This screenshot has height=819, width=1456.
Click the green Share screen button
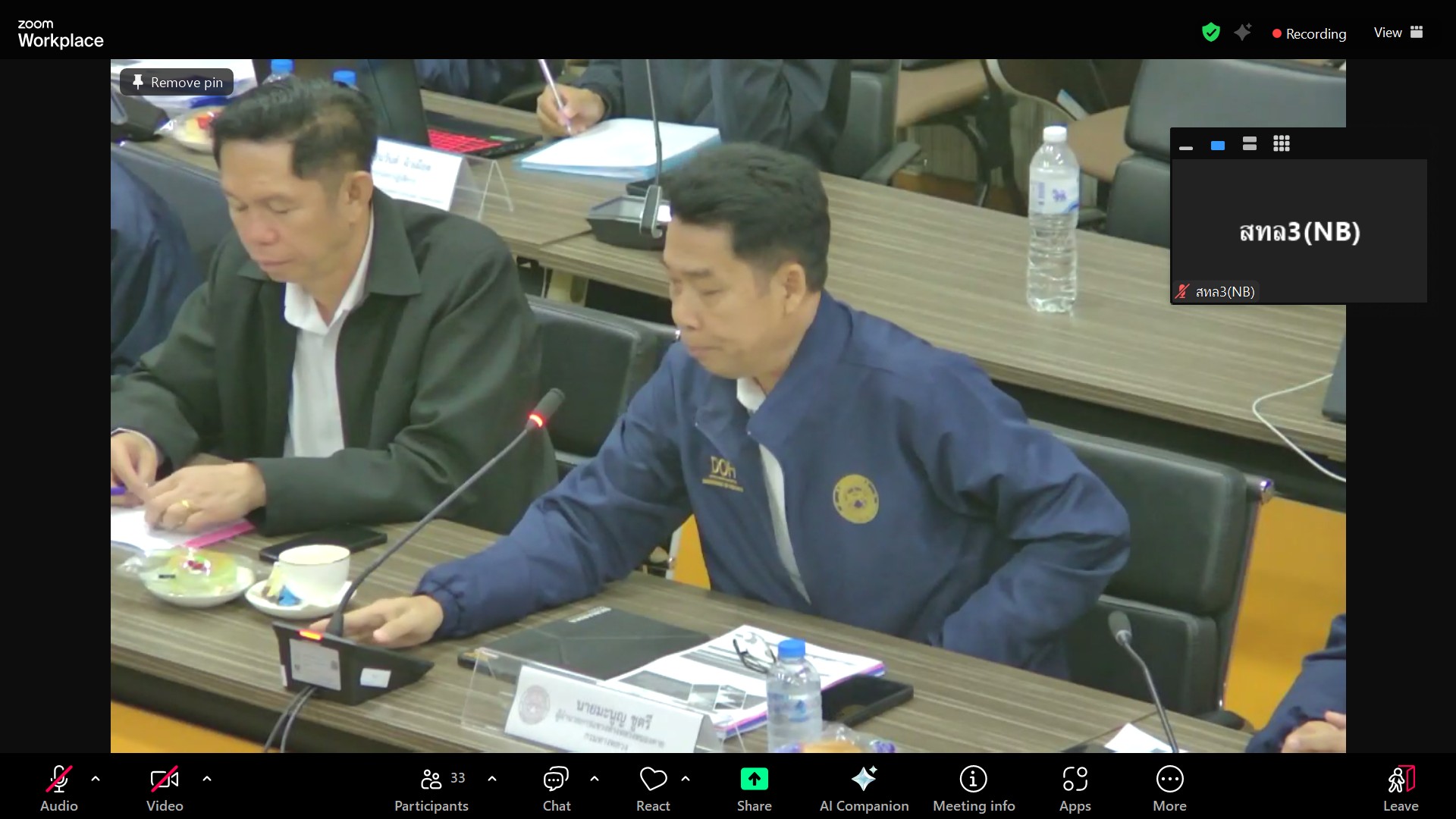coord(754,780)
